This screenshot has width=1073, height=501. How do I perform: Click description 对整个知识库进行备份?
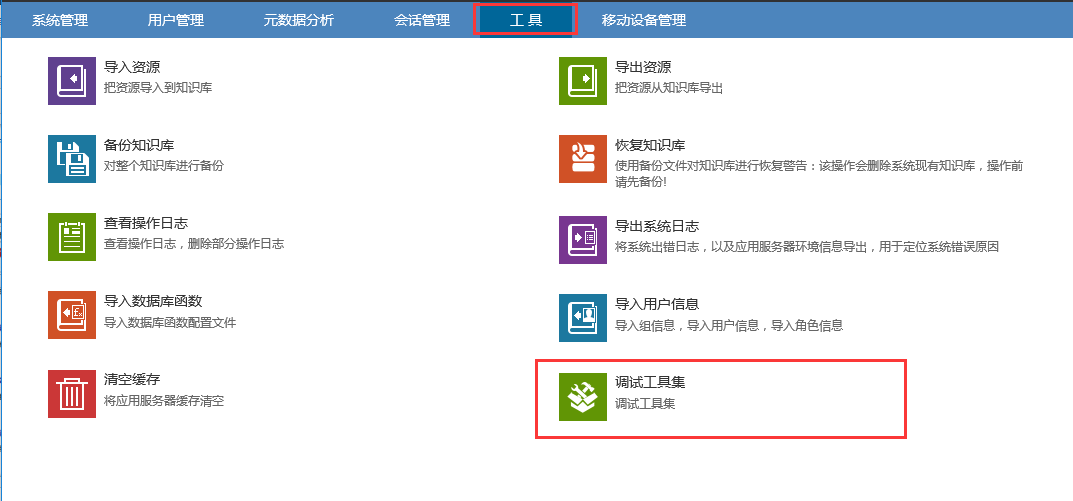(164, 166)
